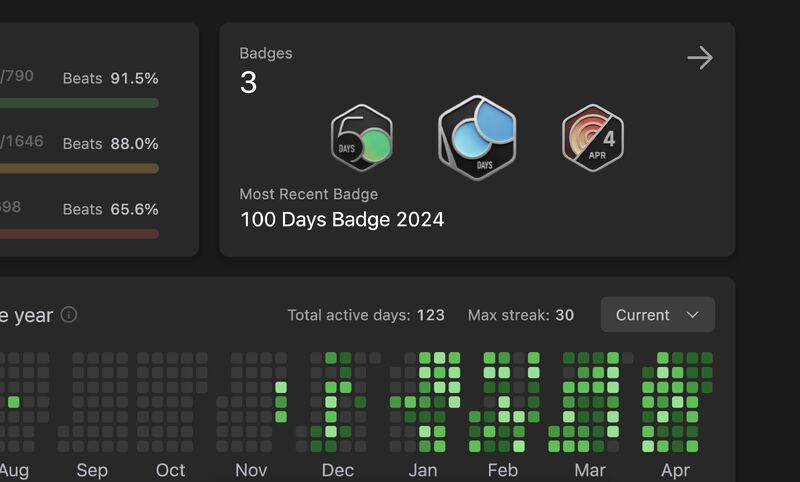Click Total active days 123 stat
800x482 pixels.
(366, 315)
